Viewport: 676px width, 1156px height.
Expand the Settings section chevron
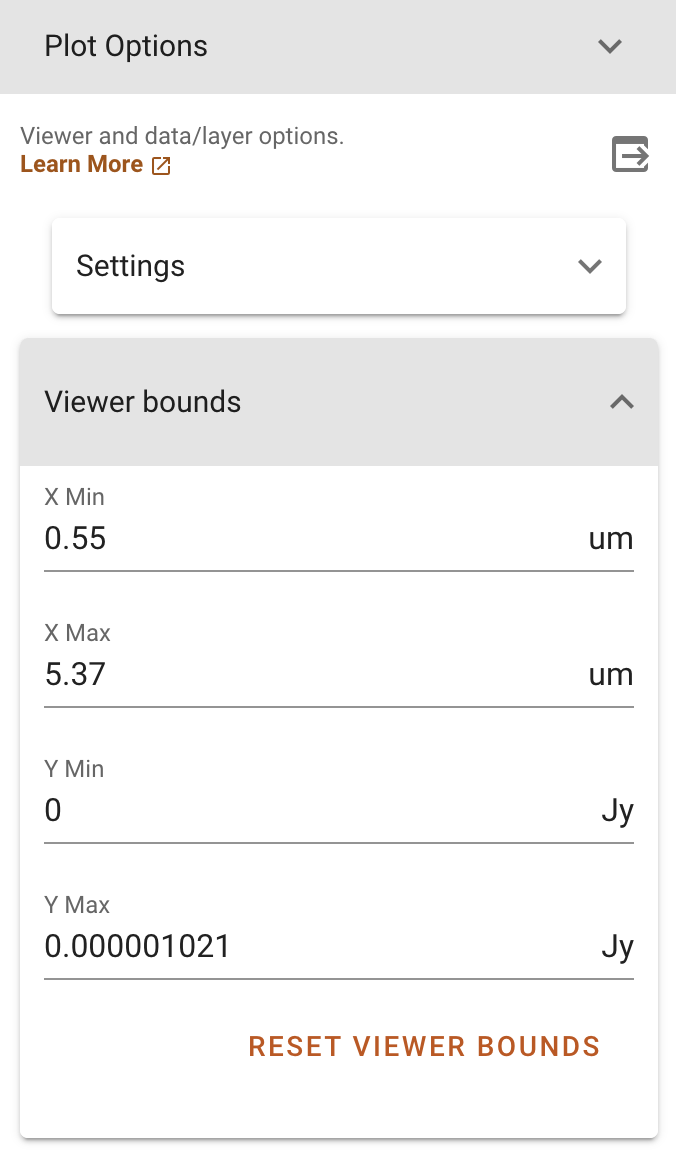point(590,267)
